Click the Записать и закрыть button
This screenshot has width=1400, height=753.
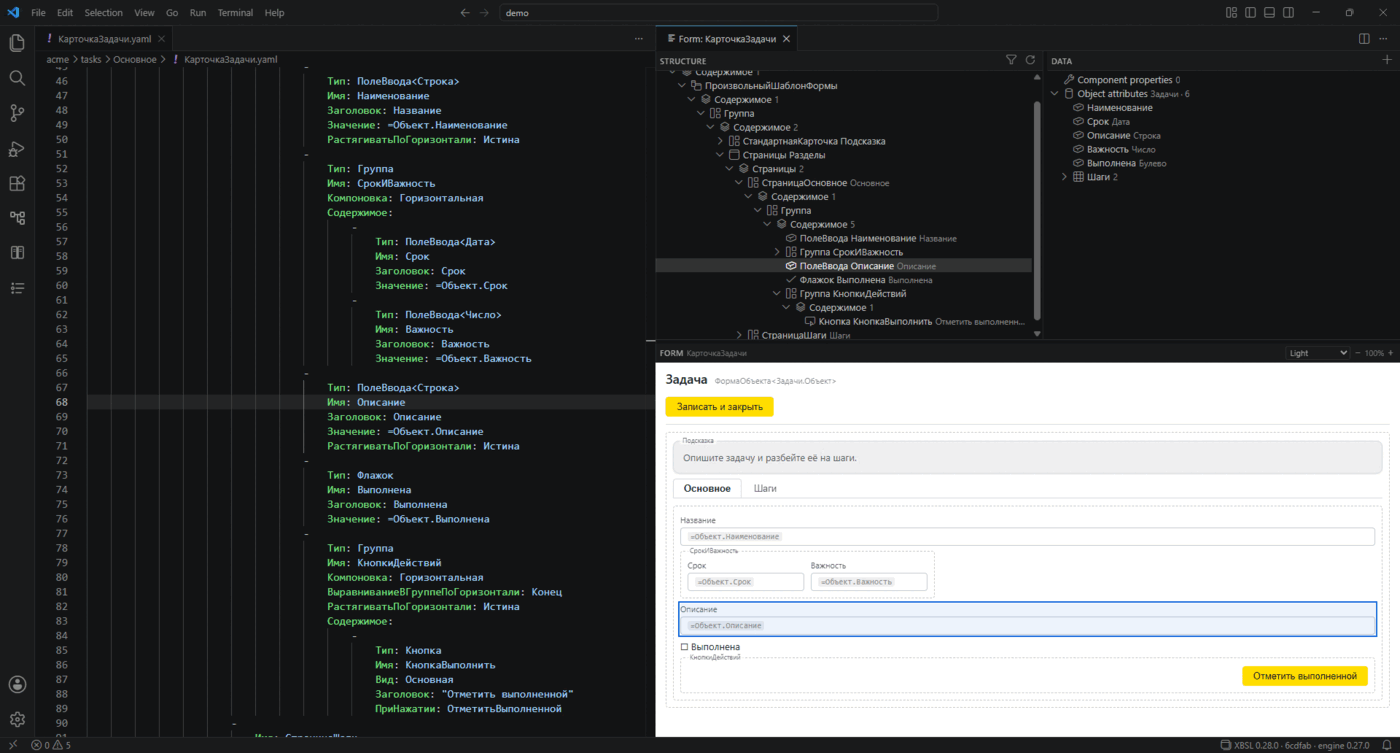click(720, 407)
